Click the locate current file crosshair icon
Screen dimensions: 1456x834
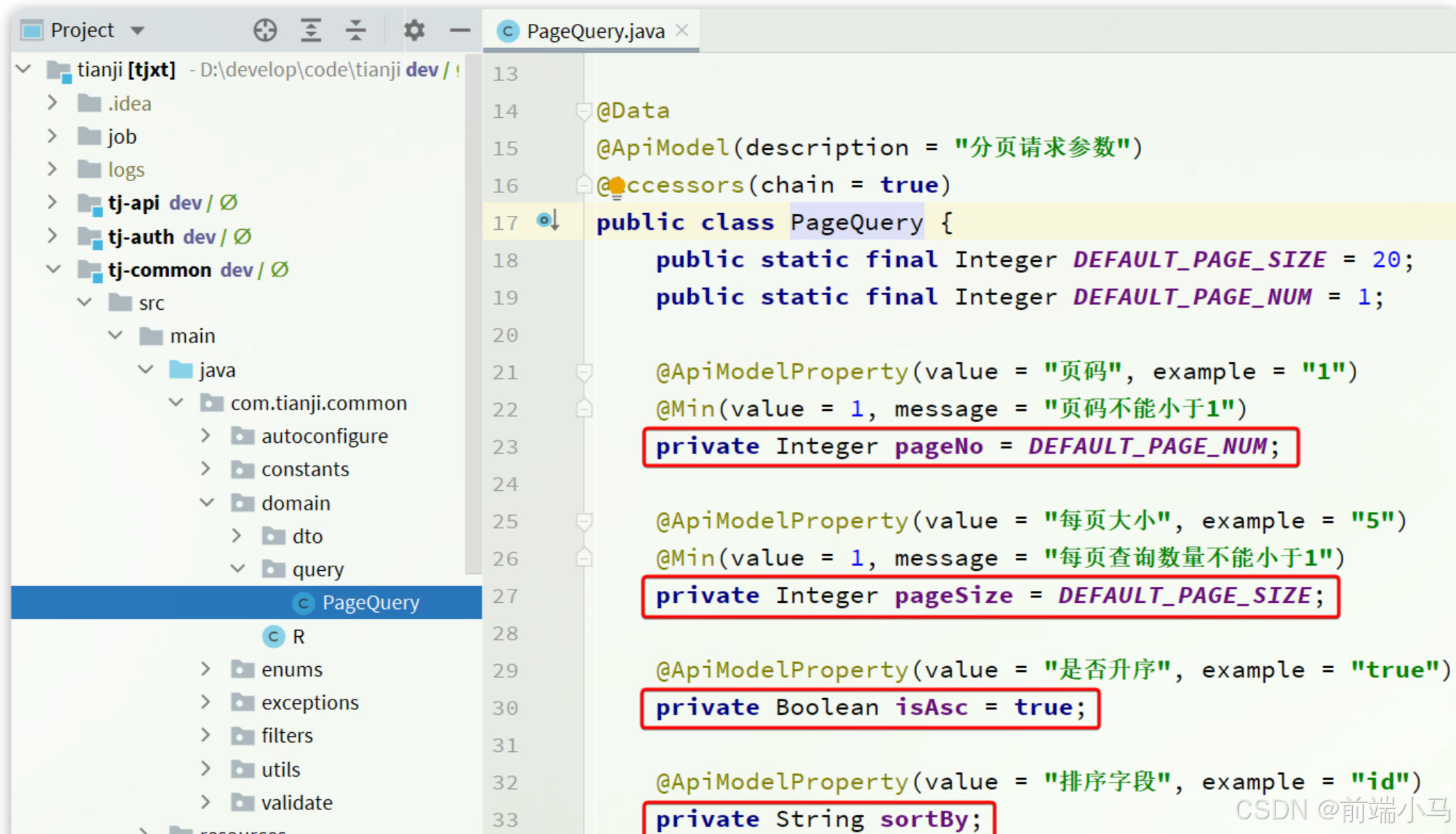(264, 30)
